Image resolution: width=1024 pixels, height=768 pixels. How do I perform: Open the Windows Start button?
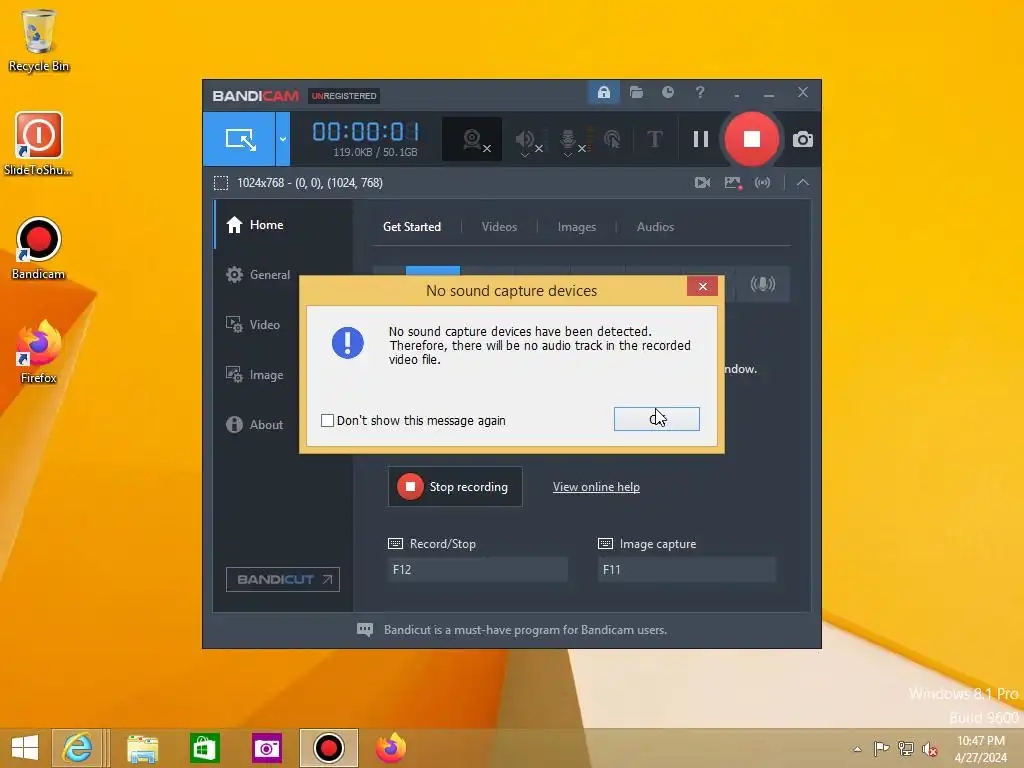point(25,748)
